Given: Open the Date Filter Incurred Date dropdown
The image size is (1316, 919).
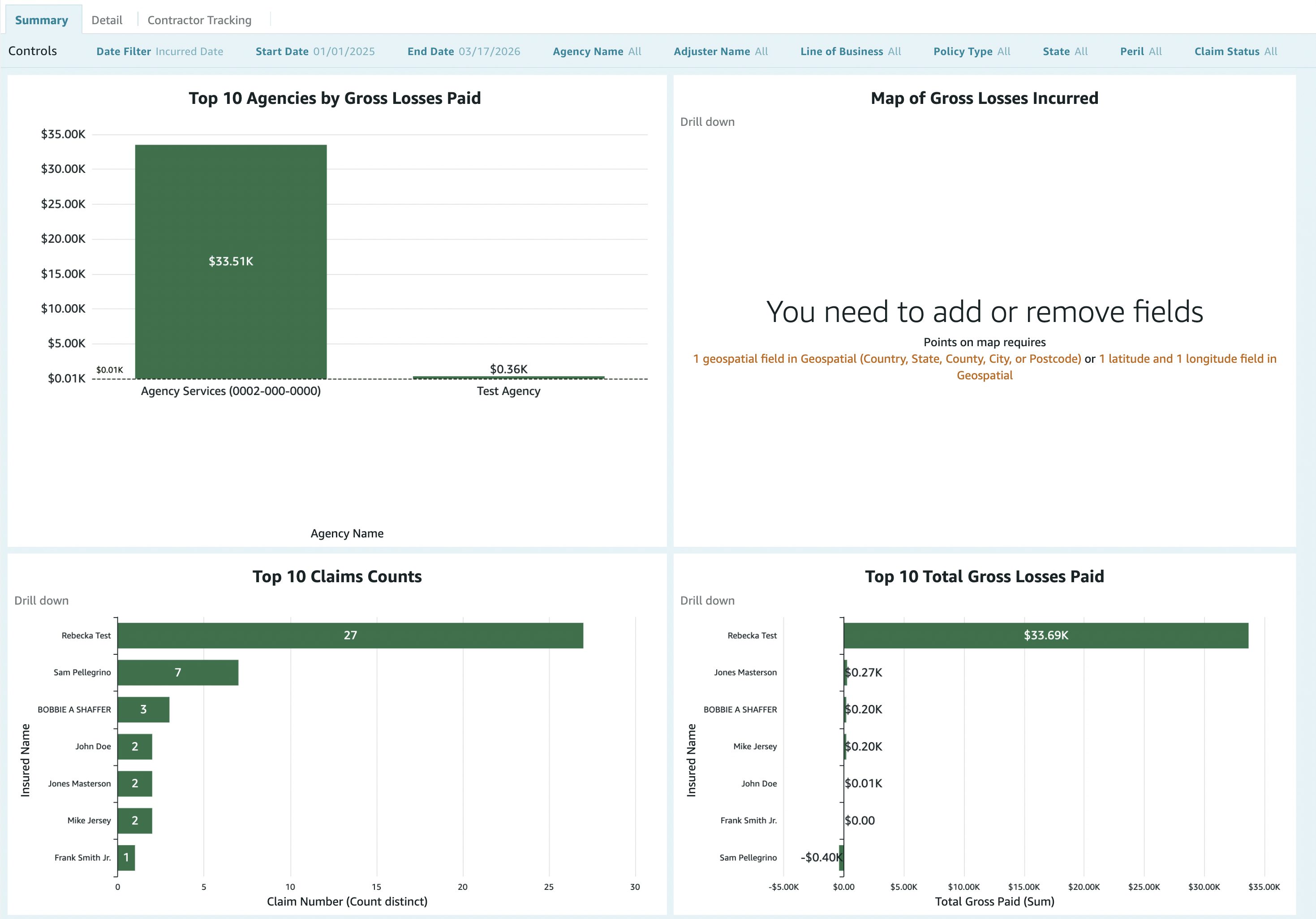Looking at the screenshot, I should pyautogui.click(x=159, y=51).
